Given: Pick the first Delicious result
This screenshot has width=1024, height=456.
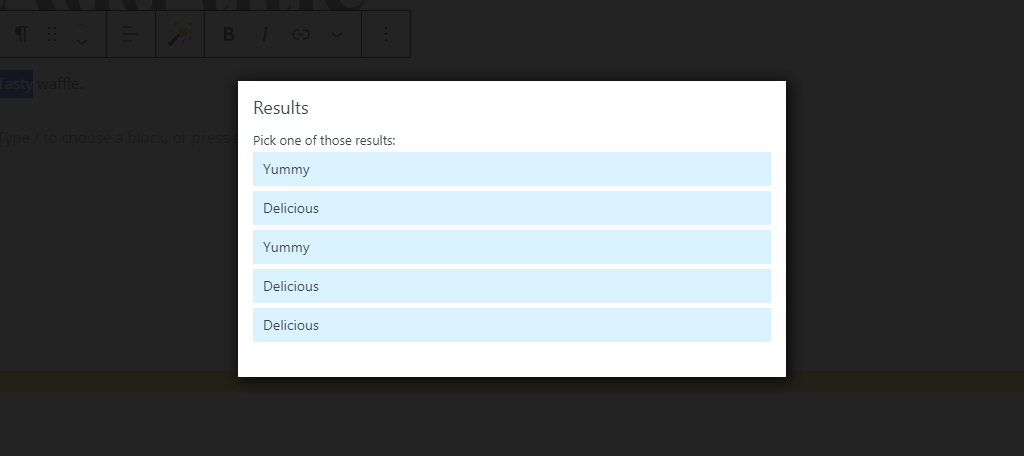Looking at the screenshot, I should pyautogui.click(x=512, y=208).
